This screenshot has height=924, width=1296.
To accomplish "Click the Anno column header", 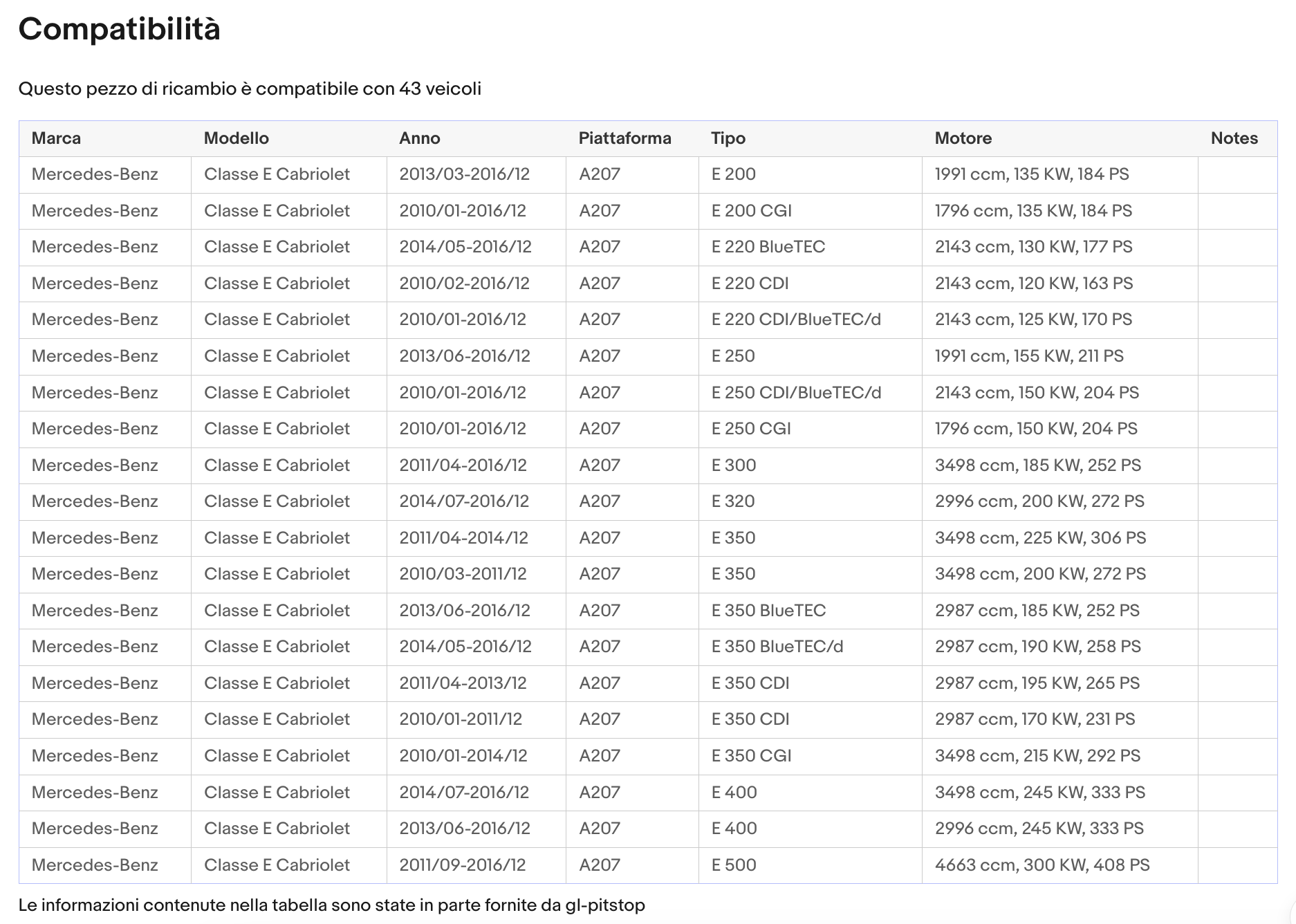I will 419,138.
